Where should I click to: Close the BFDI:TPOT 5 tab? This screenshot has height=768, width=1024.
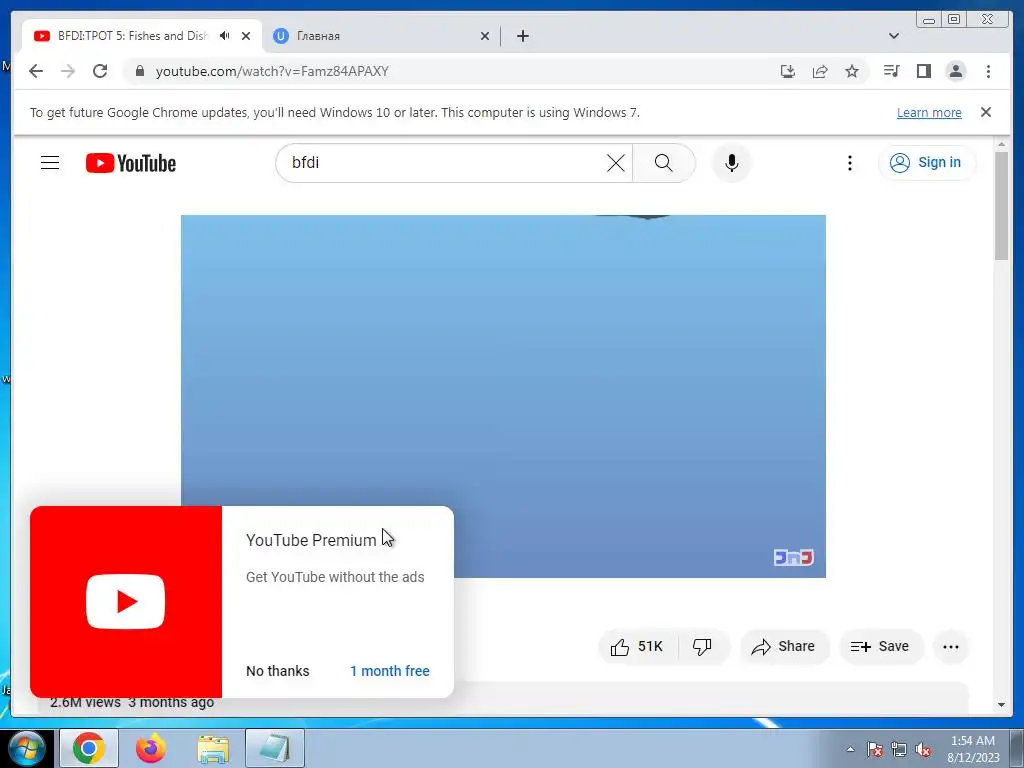pos(246,36)
